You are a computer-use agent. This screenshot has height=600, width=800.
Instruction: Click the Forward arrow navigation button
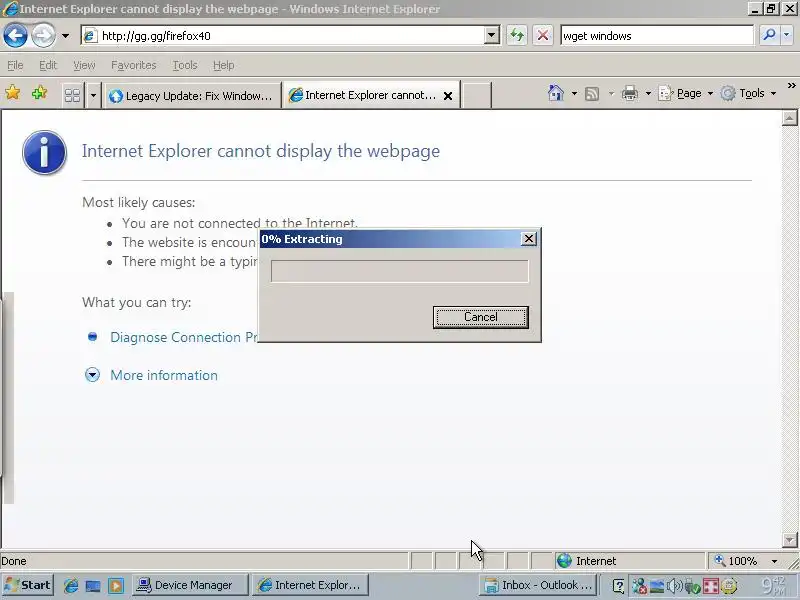43,36
